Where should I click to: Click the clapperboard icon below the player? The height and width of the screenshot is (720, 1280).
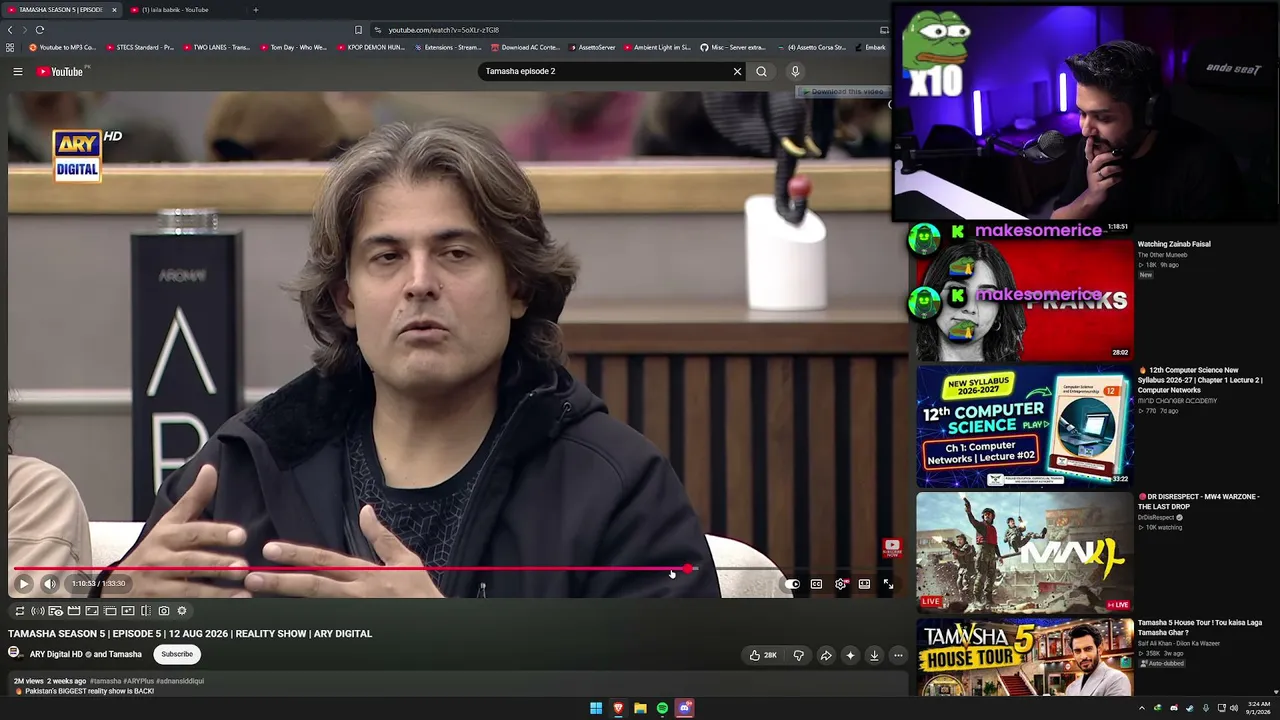tap(74, 611)
